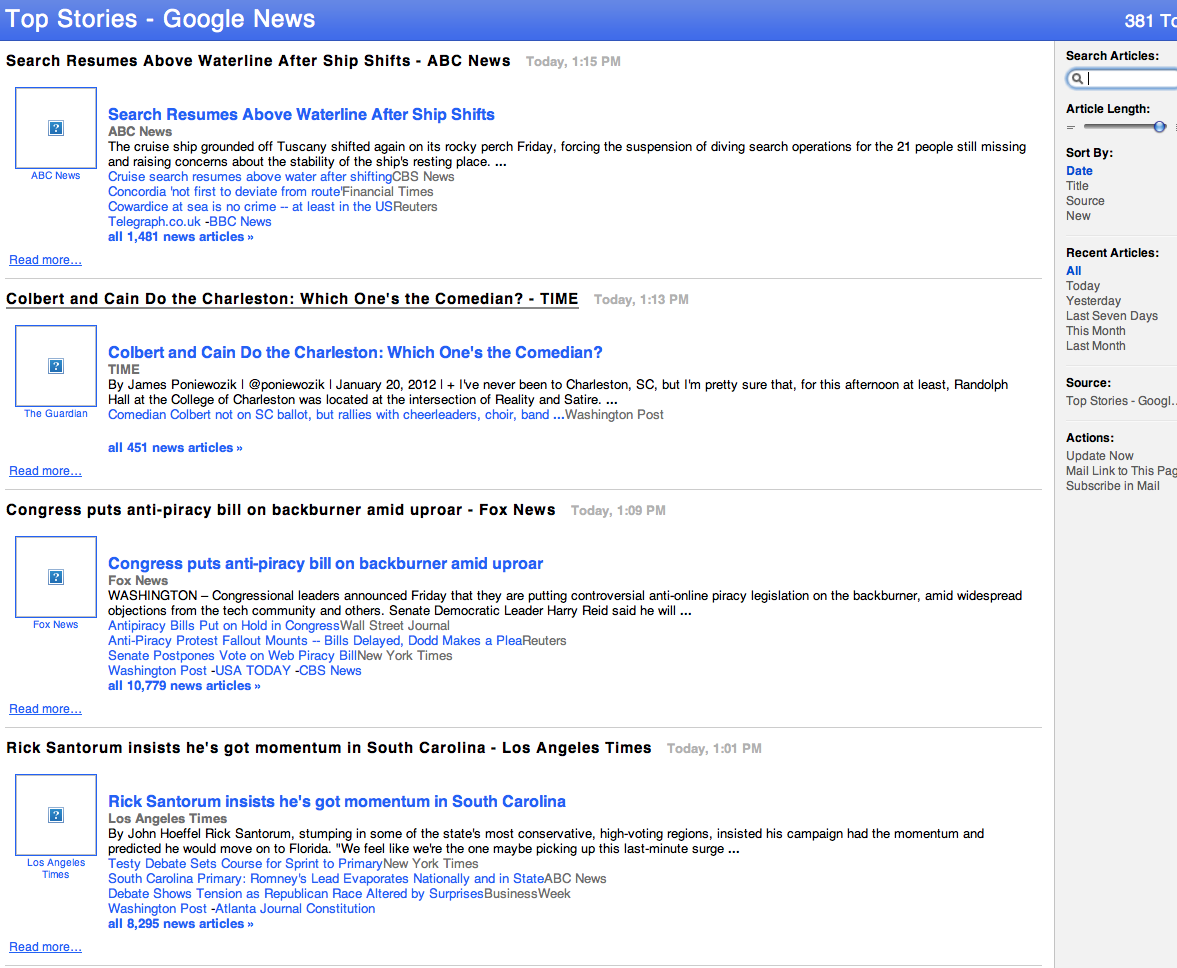The width and height of the screenshot is (1177, 968).
Task: Open blue Congress puts anti-piracy bill headline link
Action: click(326, 564)
